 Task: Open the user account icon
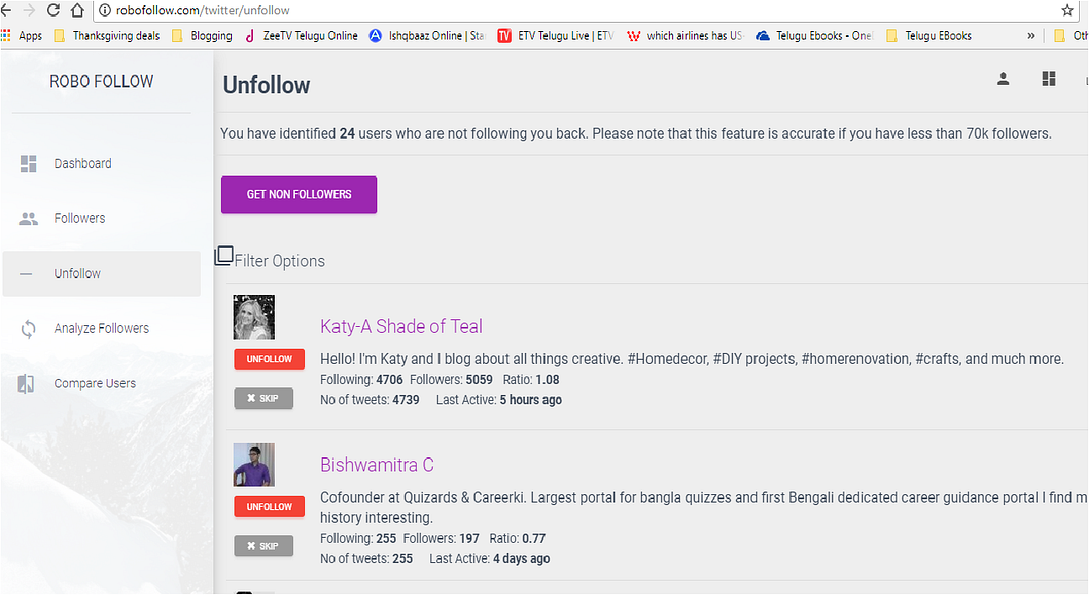pyautogui.click(x=1003, y=79)
